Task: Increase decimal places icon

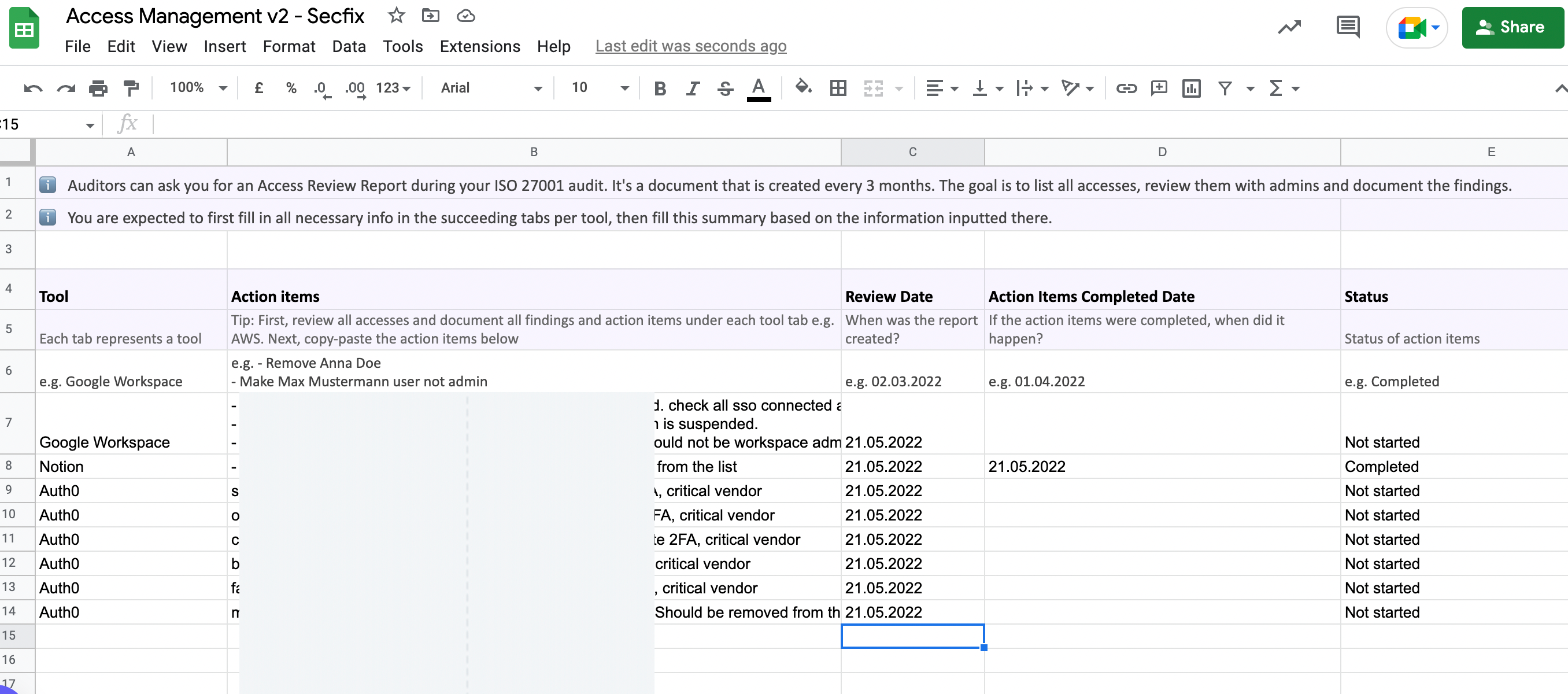Action: click(x=356, y=89)
